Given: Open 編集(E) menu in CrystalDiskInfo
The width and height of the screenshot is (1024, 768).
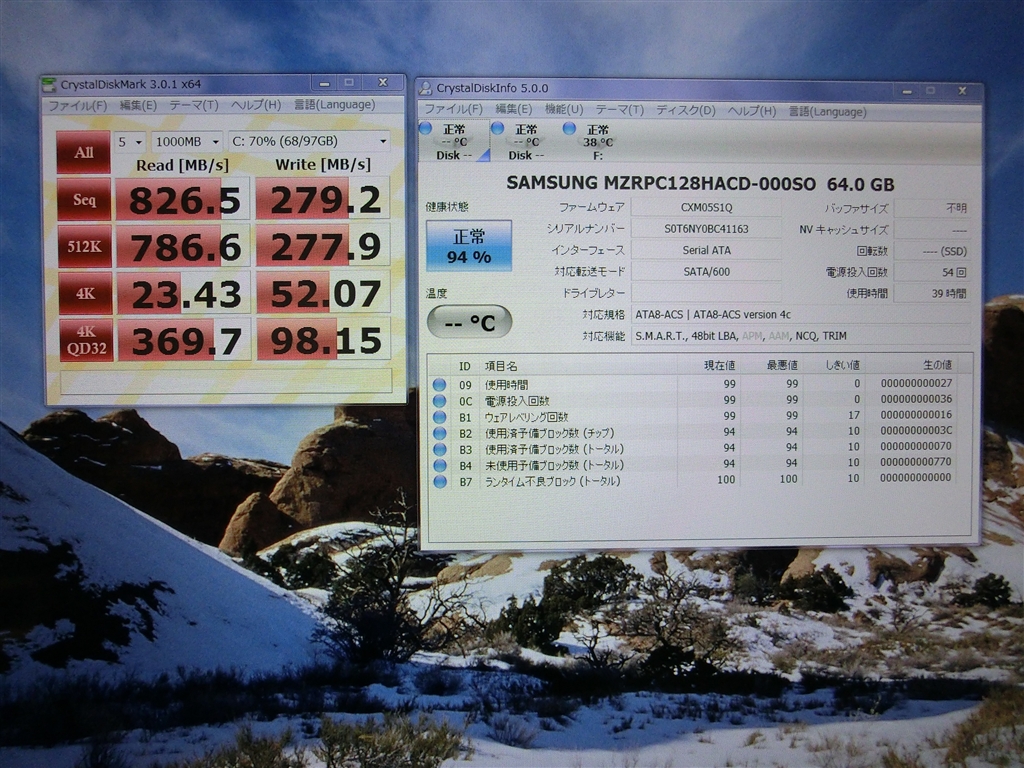Looking at the screenshot, I should [x=513, y=109].
